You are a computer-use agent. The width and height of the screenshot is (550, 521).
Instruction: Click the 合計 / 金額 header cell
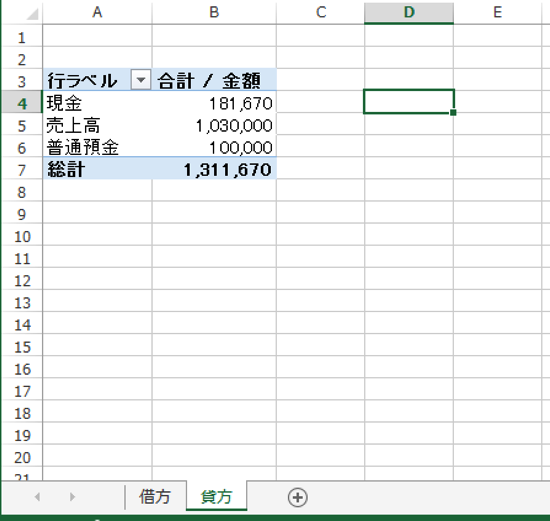214,80
